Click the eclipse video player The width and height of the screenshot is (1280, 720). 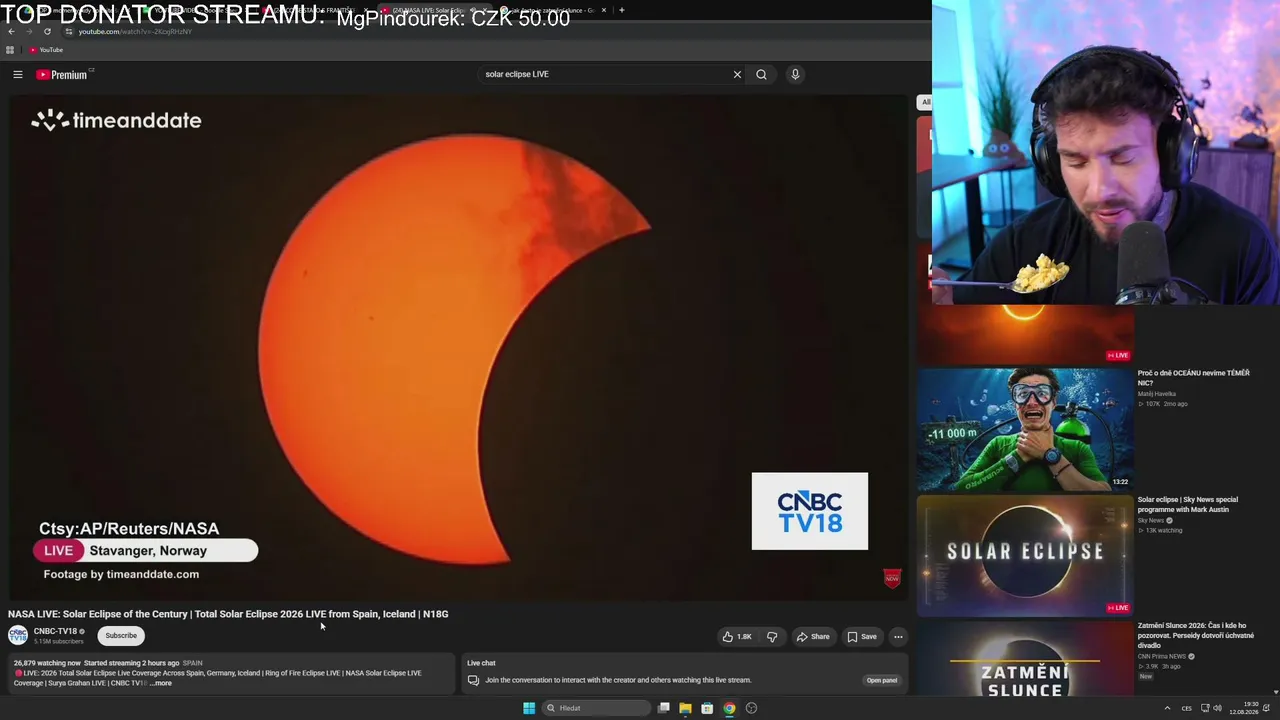coord(459,347)
